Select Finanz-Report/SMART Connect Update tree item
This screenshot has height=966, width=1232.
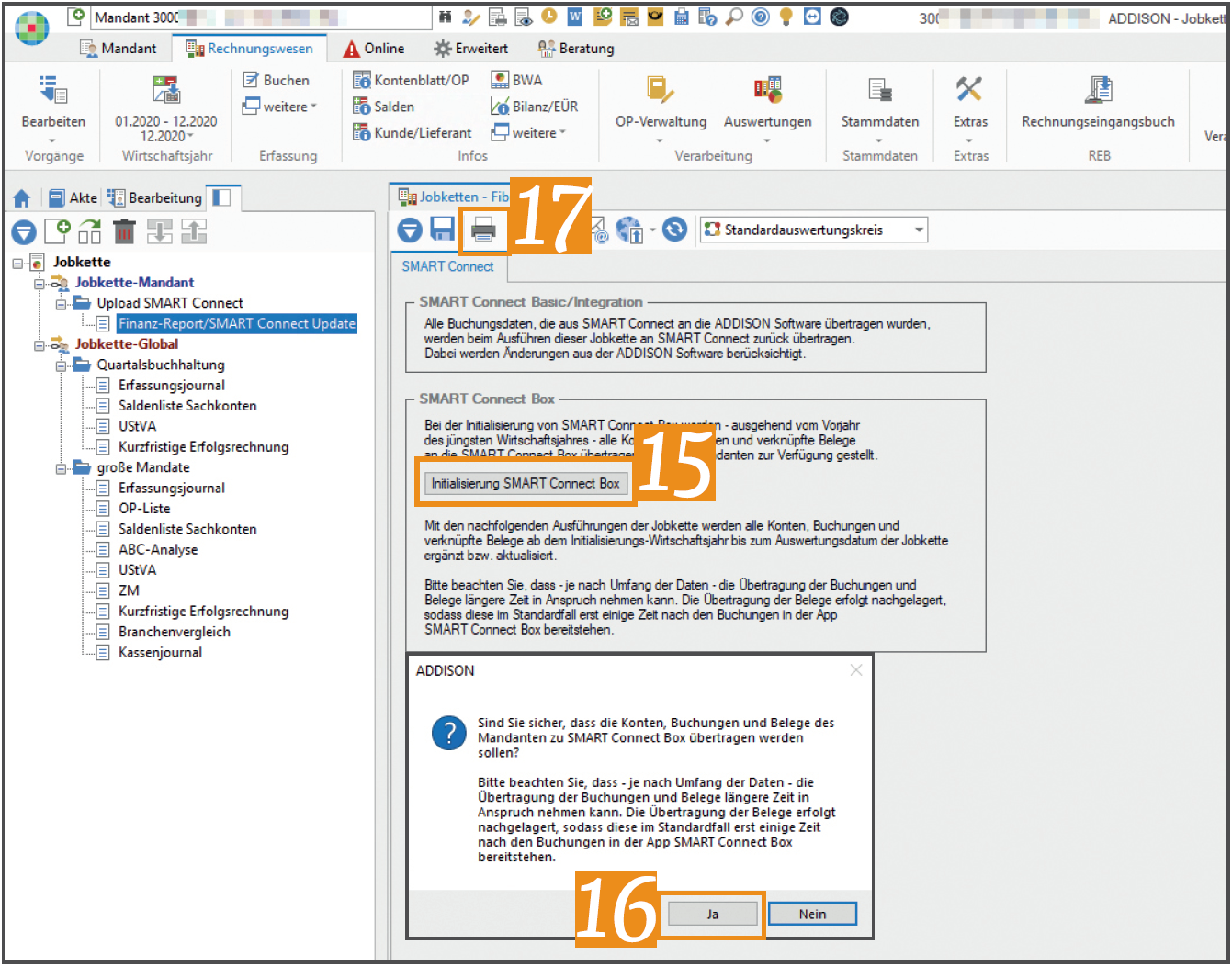[236, 323]
